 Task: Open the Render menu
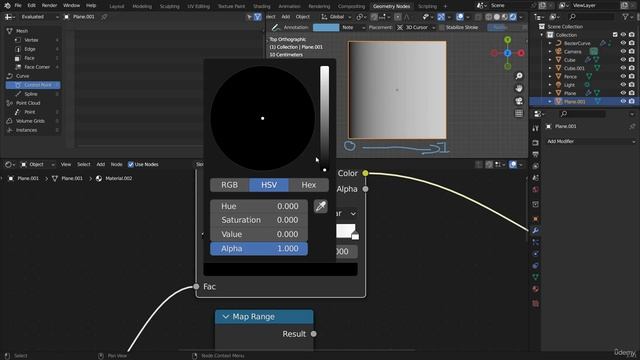pos(49,6)
